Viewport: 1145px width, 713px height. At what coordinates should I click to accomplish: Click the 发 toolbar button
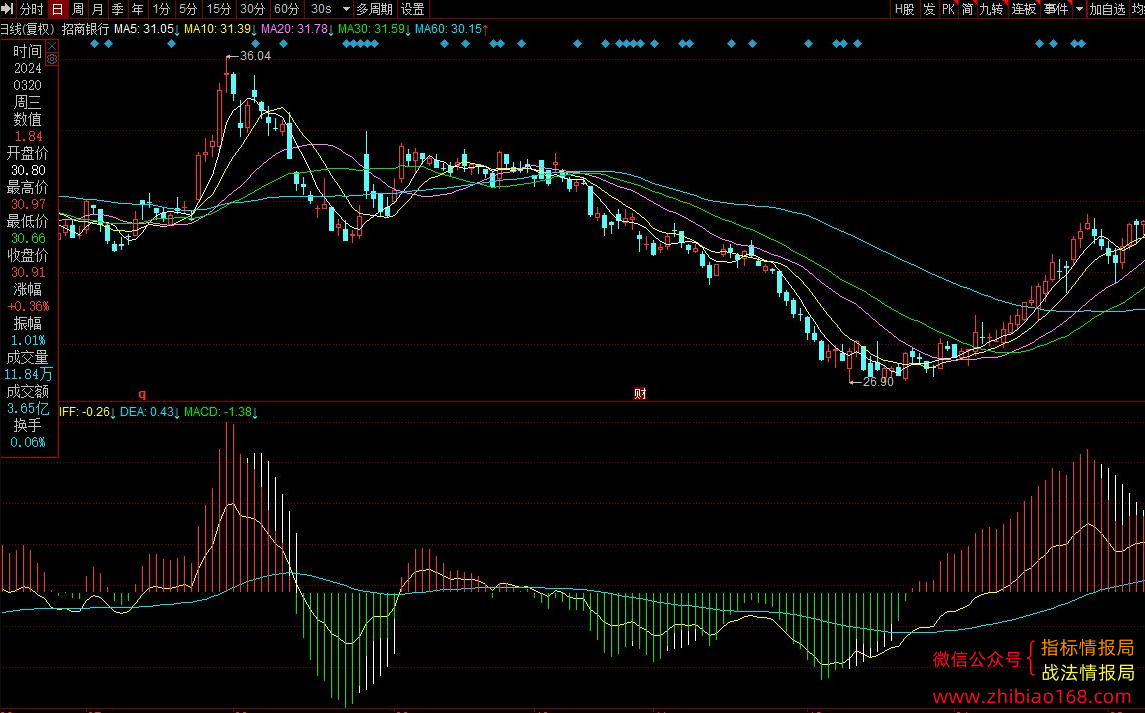(x=929, y=9)
